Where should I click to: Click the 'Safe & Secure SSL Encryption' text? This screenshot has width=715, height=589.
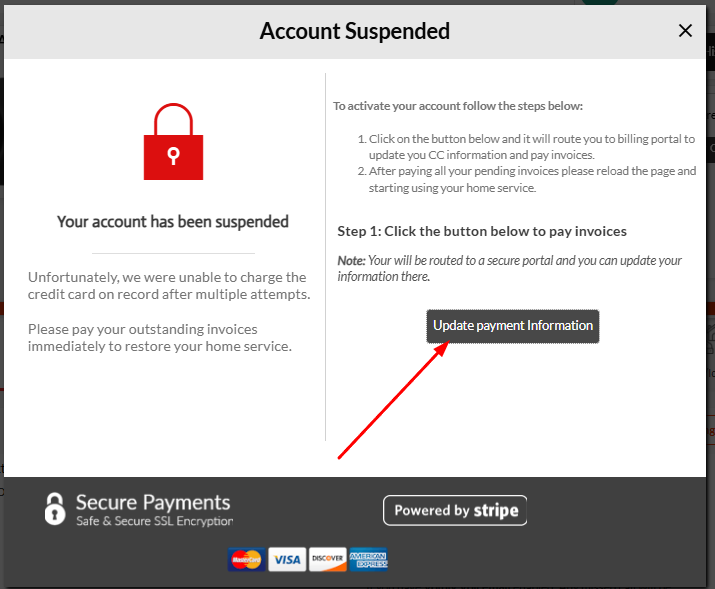pos(155,521)
